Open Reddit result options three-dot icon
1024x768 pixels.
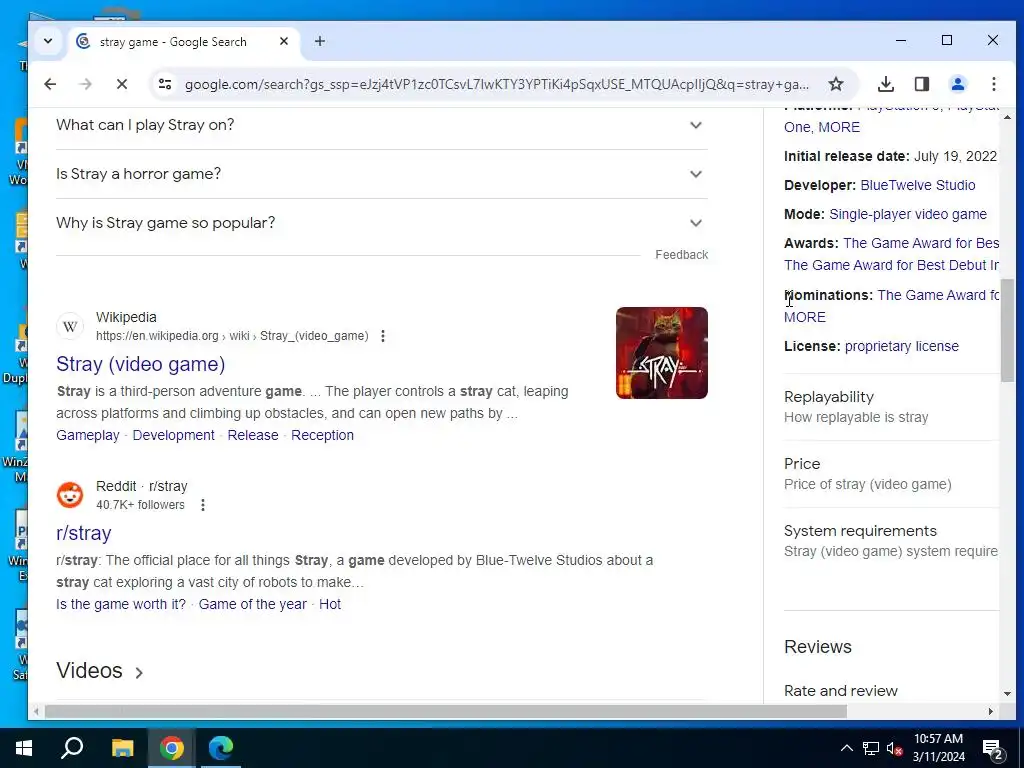pyautogui.click(x=203, y=505)
